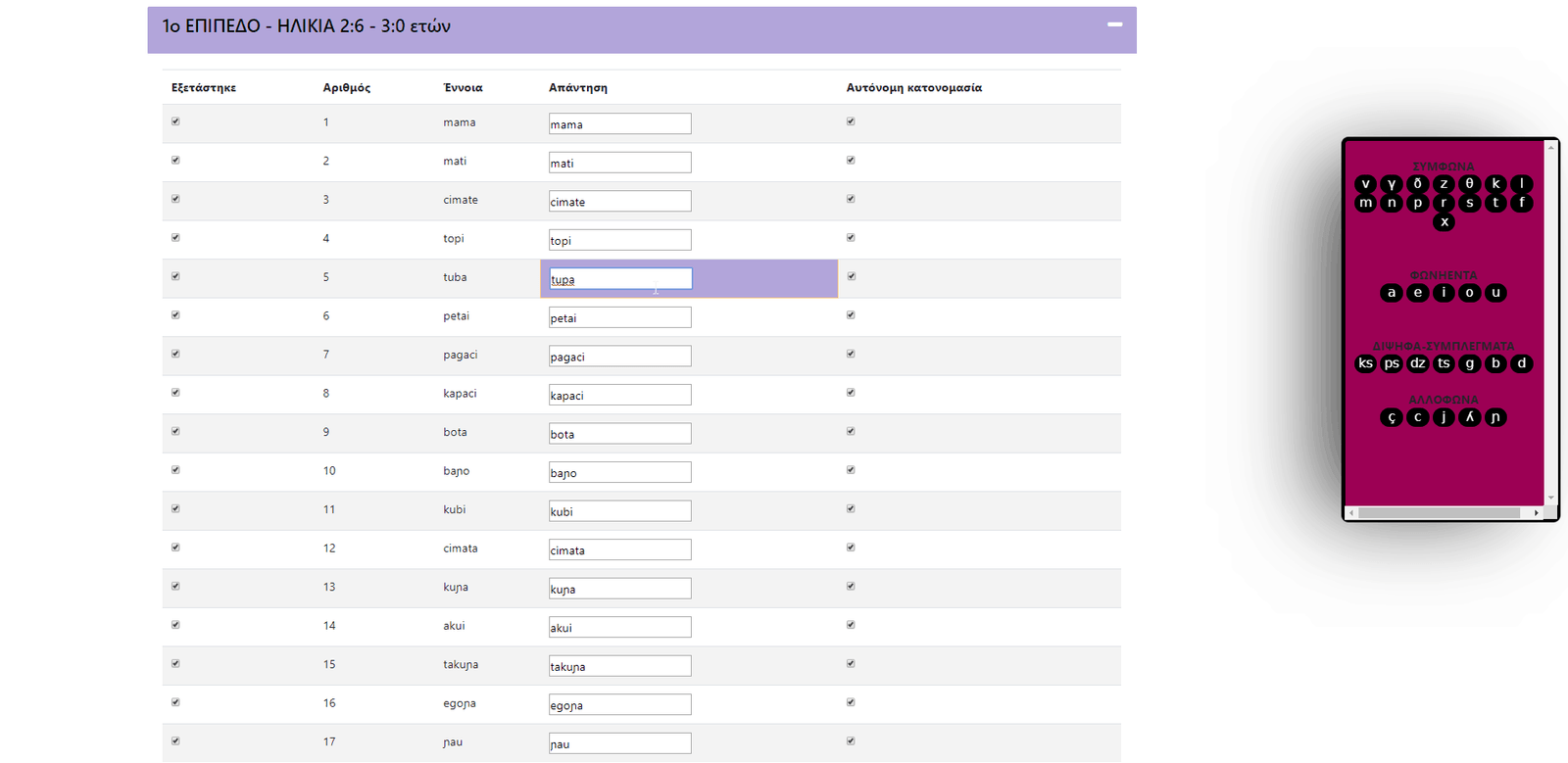This screenshot has height=763, width=1568.
Task: Insert vowel 'o' from ΦΩΝΗΕΝΤΑ
Action: pos(1469,293)
